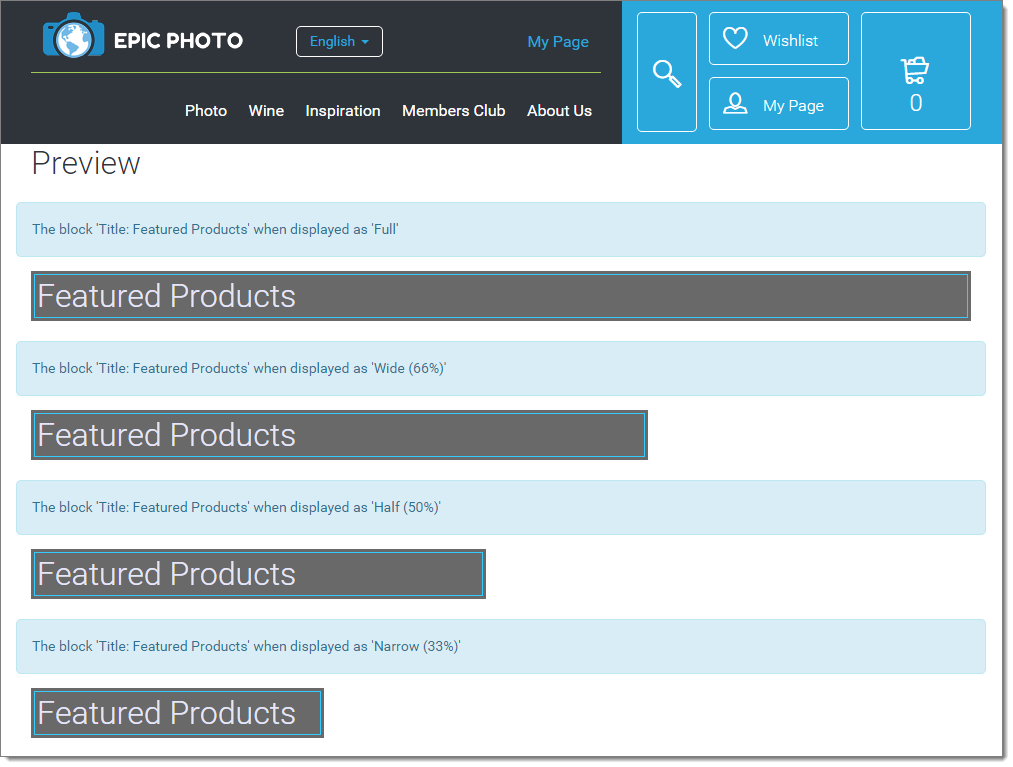
Task: Click the info banner for 'Full' display
Action: tap(500, 230)
